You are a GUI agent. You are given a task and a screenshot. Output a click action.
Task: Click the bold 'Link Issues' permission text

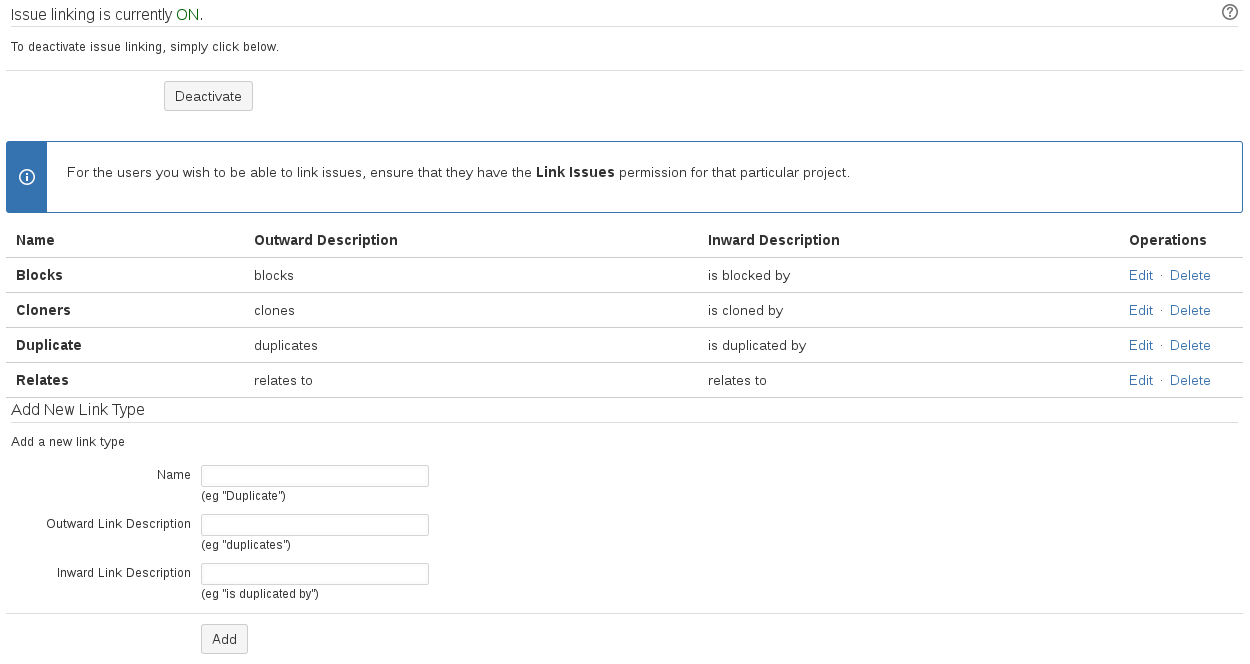click(575, 172)
